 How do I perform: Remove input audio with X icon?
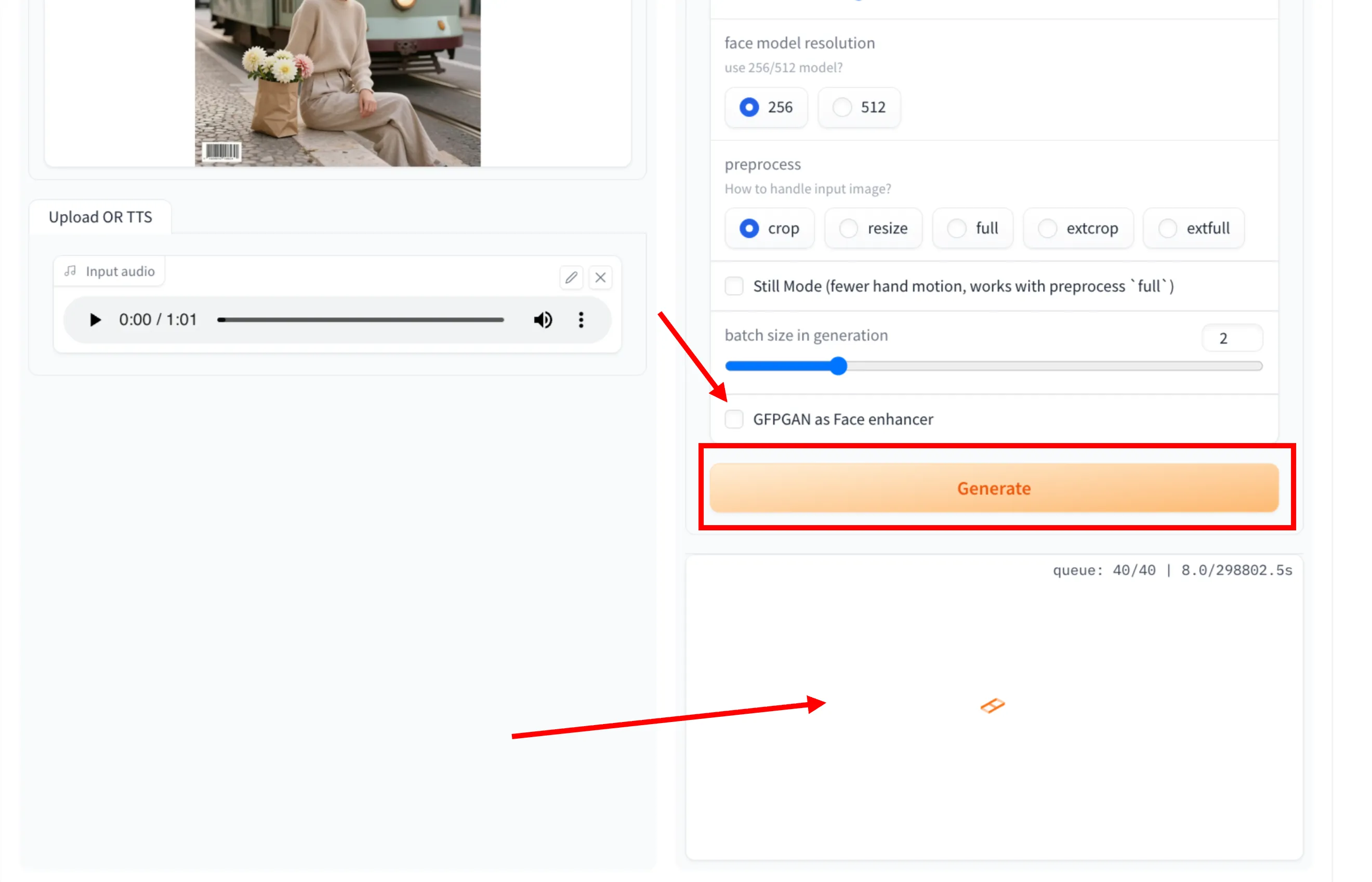(x=600, y=278)
